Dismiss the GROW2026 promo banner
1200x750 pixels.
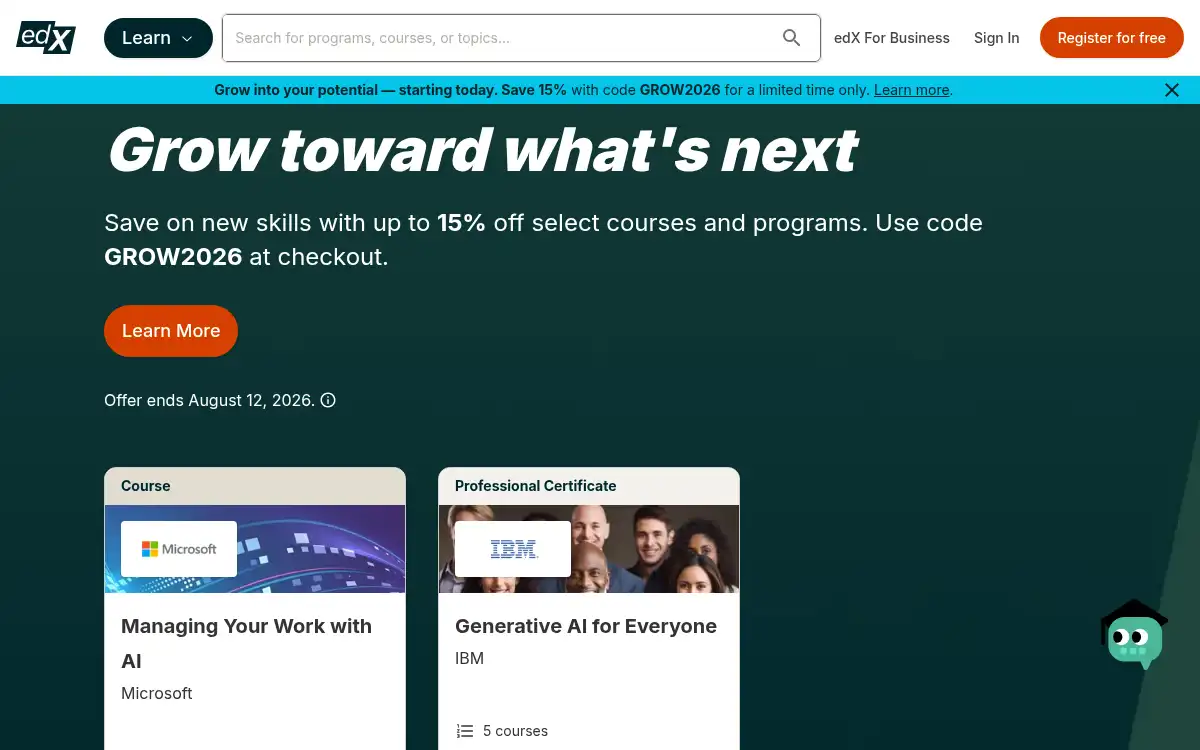(x=1172, y=90)
